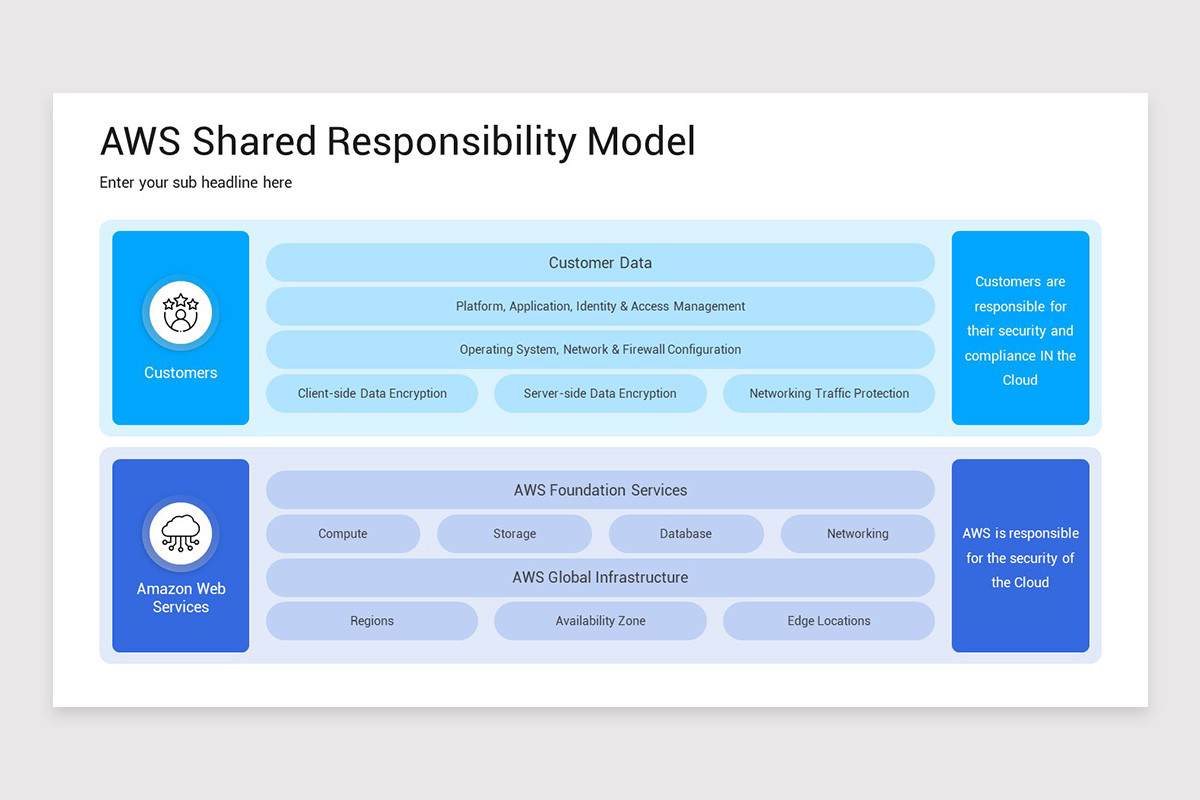Image resolution: width=1200 pixels, height=800 pixels.
Task: Click the AWS Shared Responsibility Model title
Action: tap(397, 141)
